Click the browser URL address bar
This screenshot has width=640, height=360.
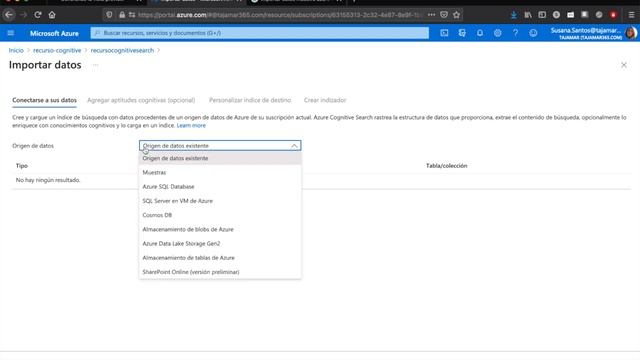(x=278, y=15)
